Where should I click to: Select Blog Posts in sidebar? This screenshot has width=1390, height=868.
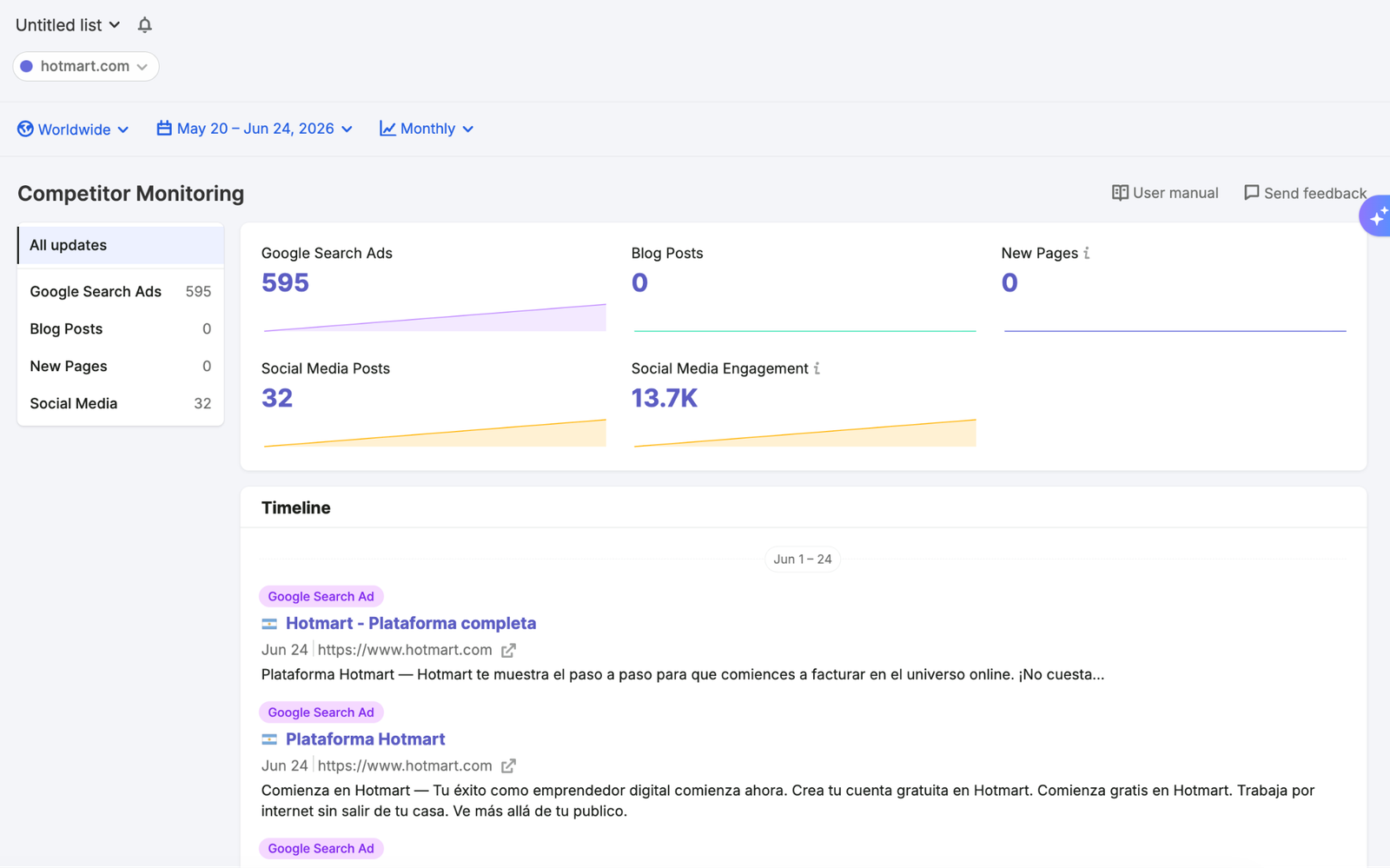[x=121, y=329]
